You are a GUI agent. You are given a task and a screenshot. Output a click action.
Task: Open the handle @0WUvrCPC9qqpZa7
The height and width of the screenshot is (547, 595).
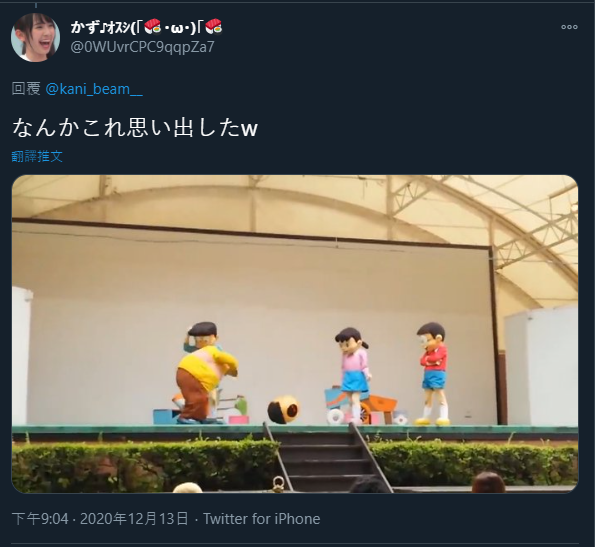click(142, 47)
